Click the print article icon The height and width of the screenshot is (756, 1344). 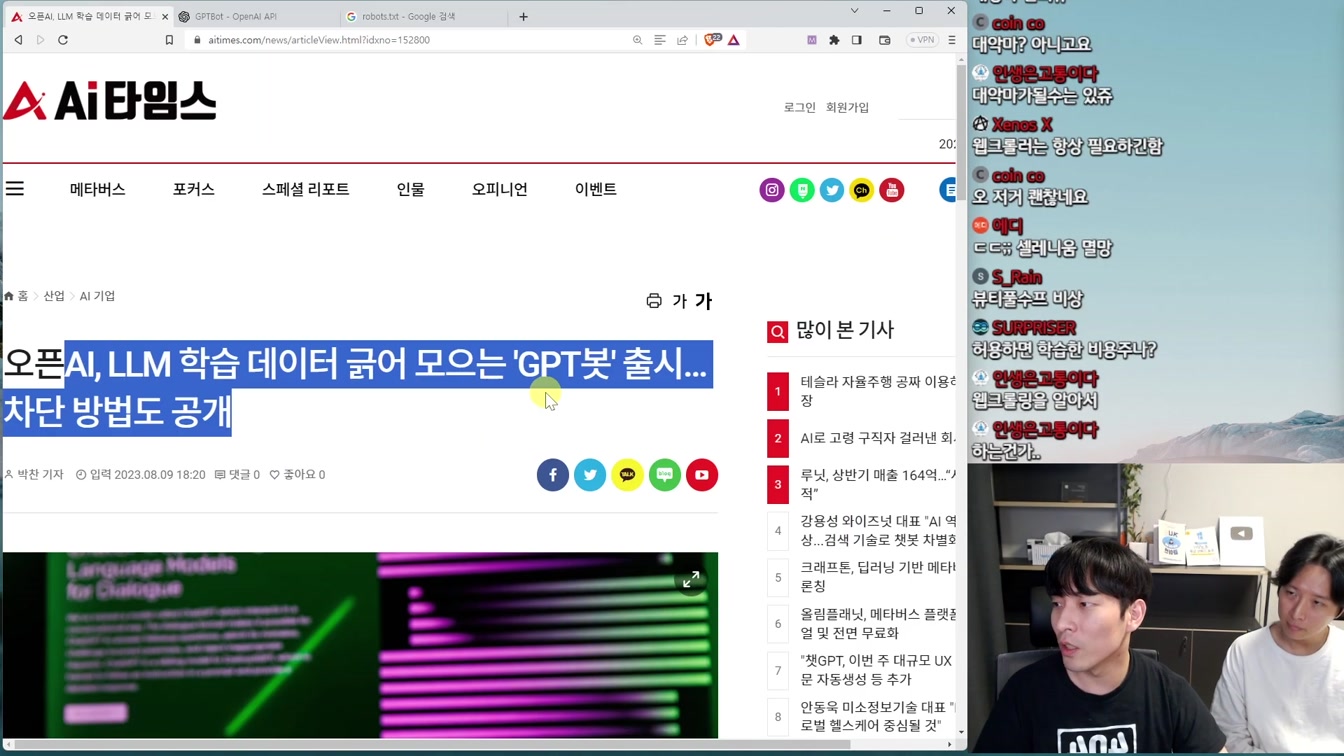pyautogui.click(x=654, y=301)
